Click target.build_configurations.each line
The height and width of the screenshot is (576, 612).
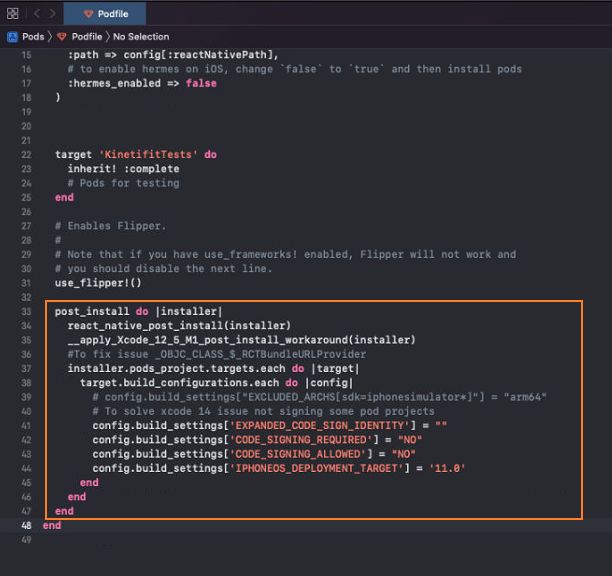217,383
